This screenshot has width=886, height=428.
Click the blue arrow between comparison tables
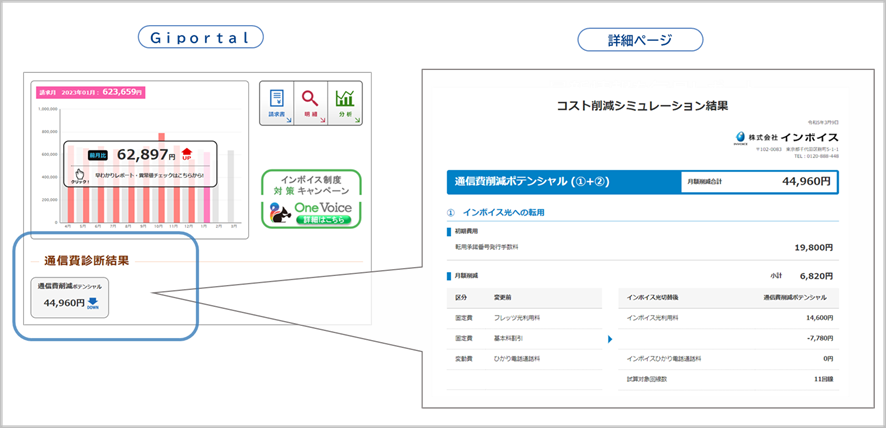pos(610,339)
